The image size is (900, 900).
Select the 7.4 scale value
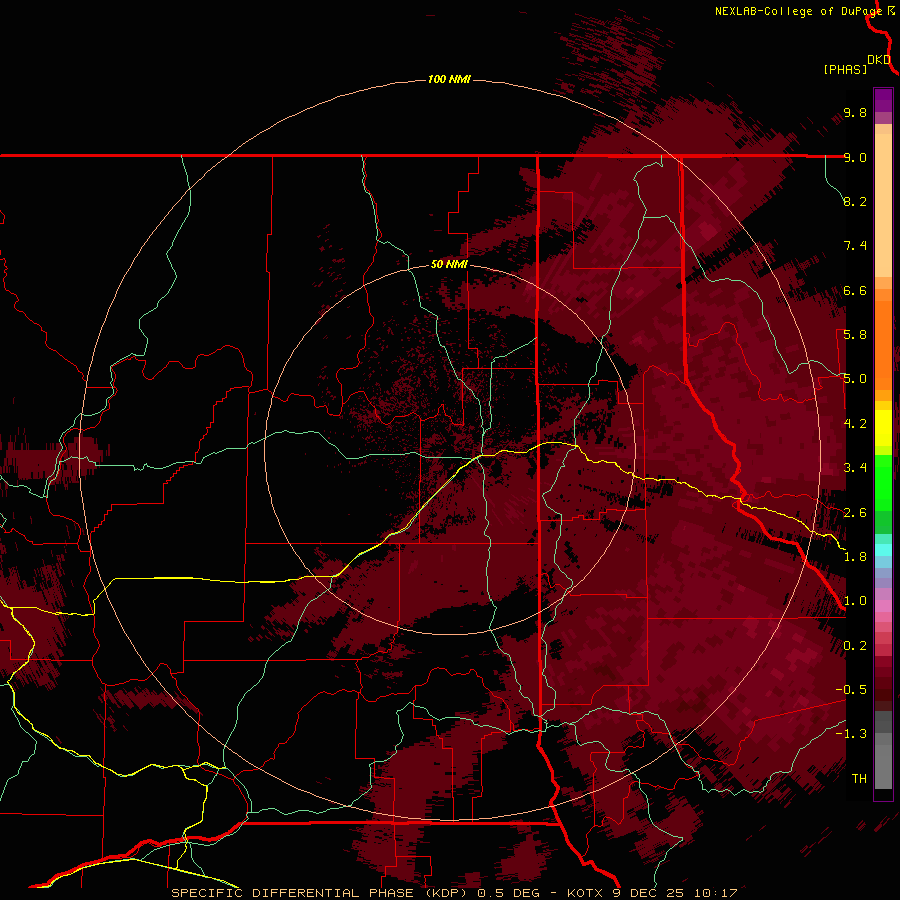(855, 246)
